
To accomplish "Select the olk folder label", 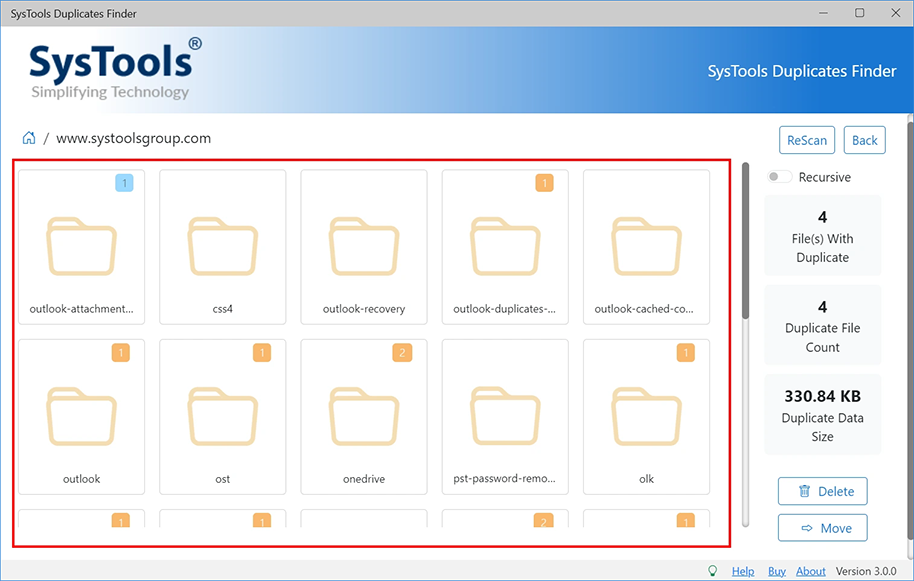I will point(646,479).
